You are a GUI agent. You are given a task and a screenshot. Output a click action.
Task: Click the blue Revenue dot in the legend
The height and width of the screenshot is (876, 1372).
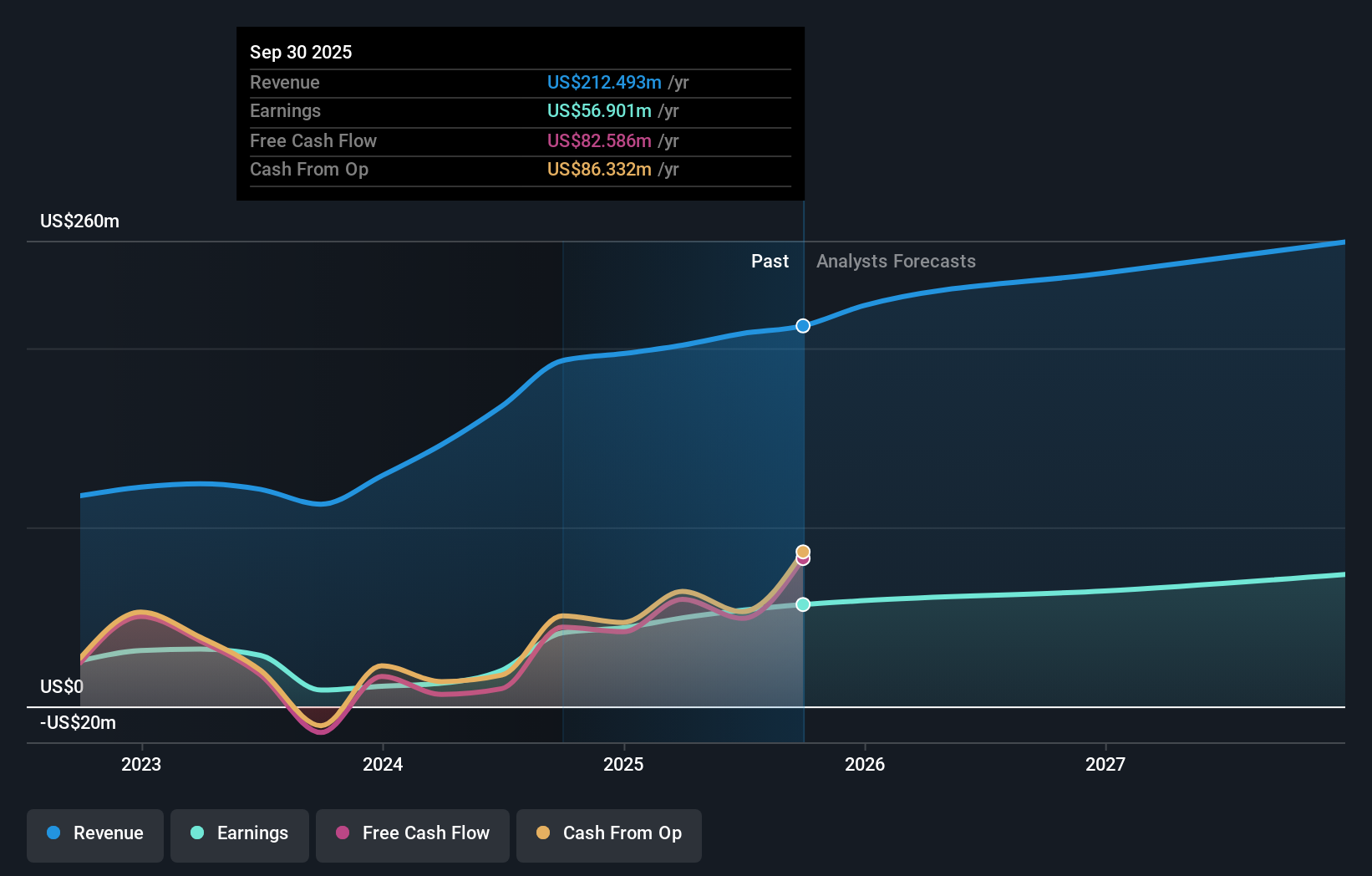point(52,833)
